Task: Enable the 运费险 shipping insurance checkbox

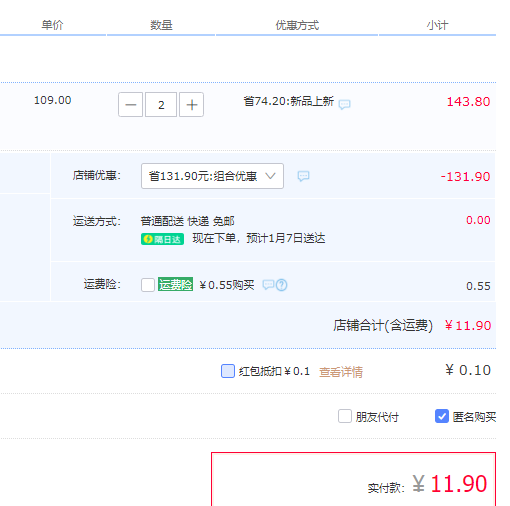Action: click(x=148, y=285)
